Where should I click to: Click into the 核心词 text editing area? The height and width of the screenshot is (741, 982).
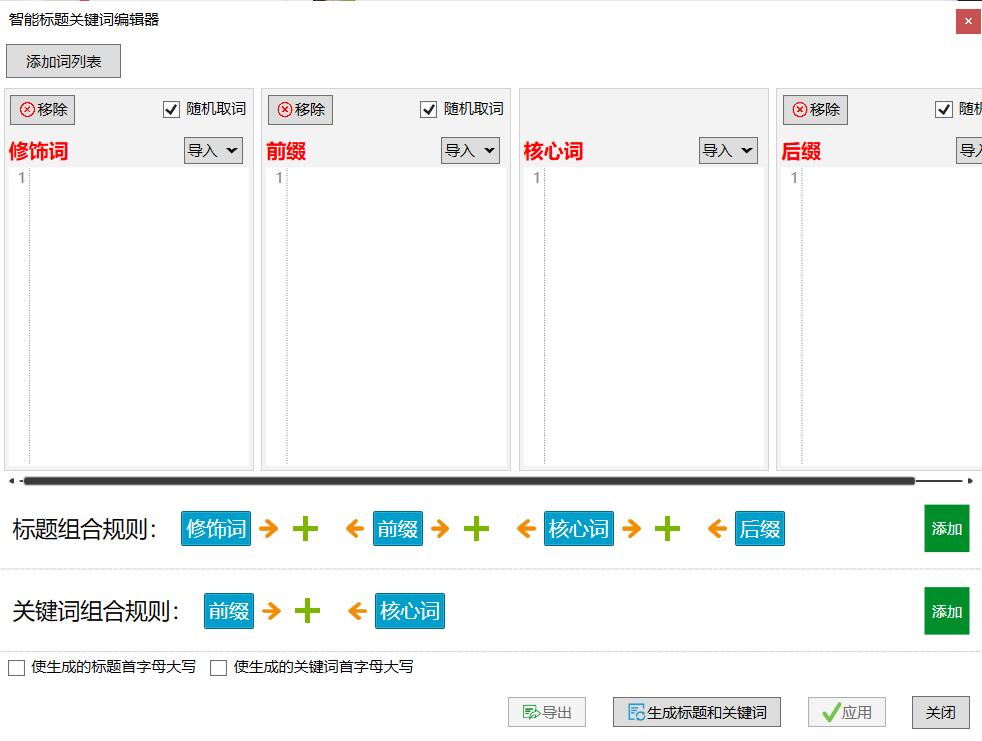click(655, 316)
